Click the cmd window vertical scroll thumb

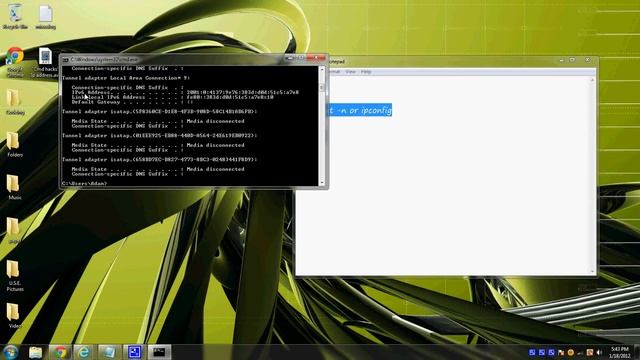coord(322,87)
